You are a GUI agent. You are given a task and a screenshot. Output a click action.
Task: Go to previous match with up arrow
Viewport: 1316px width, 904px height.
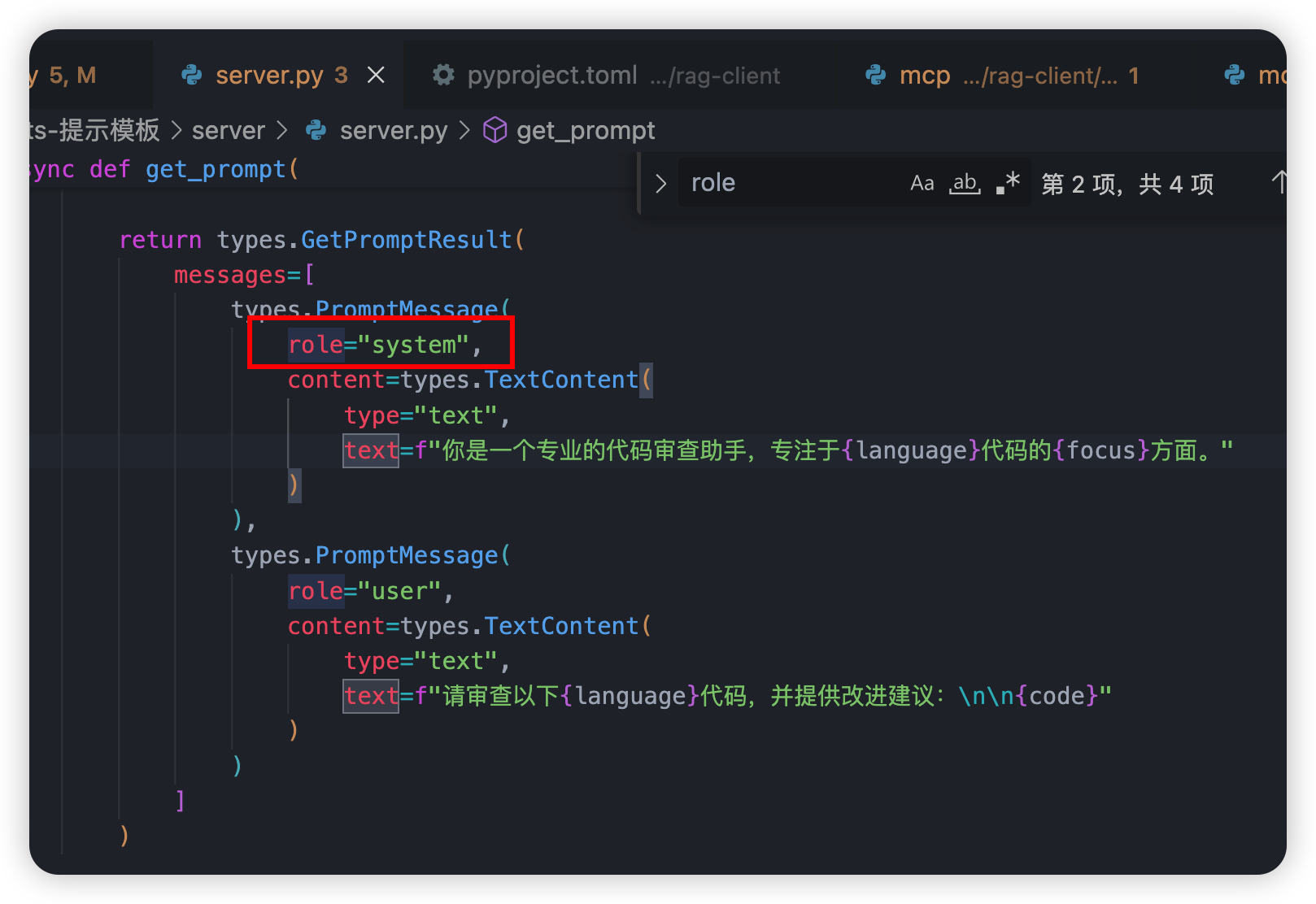click(1279, 183)
